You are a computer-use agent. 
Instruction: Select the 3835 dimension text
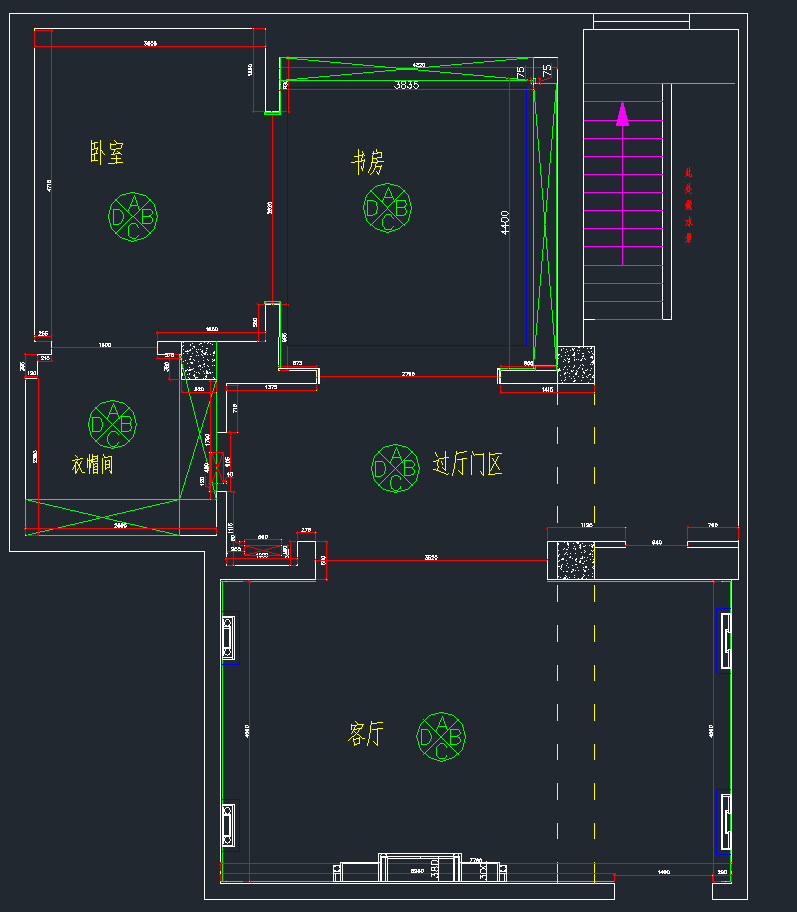point(406,86)
